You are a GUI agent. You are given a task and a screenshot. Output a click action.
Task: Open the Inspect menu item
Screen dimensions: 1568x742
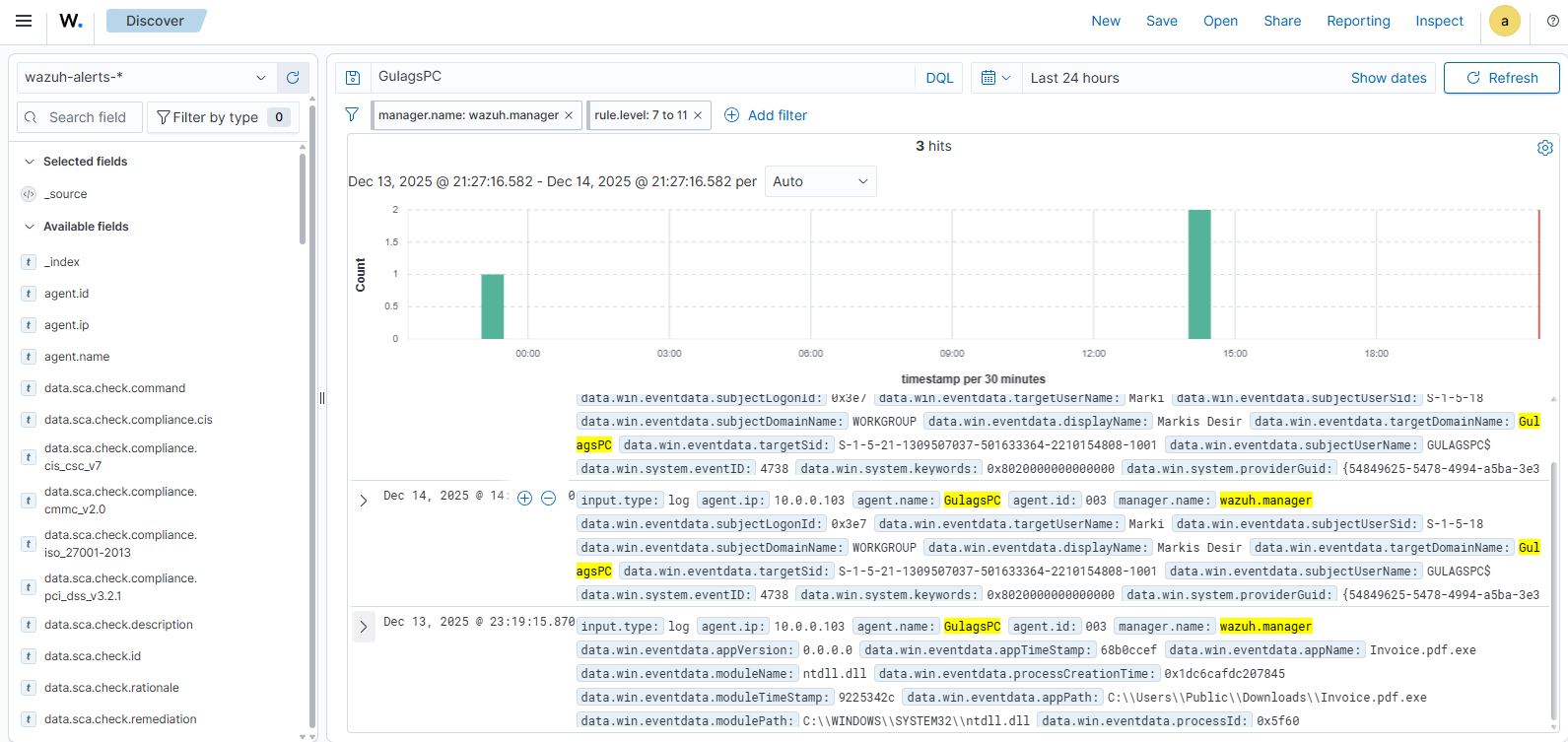[1439, 21]
